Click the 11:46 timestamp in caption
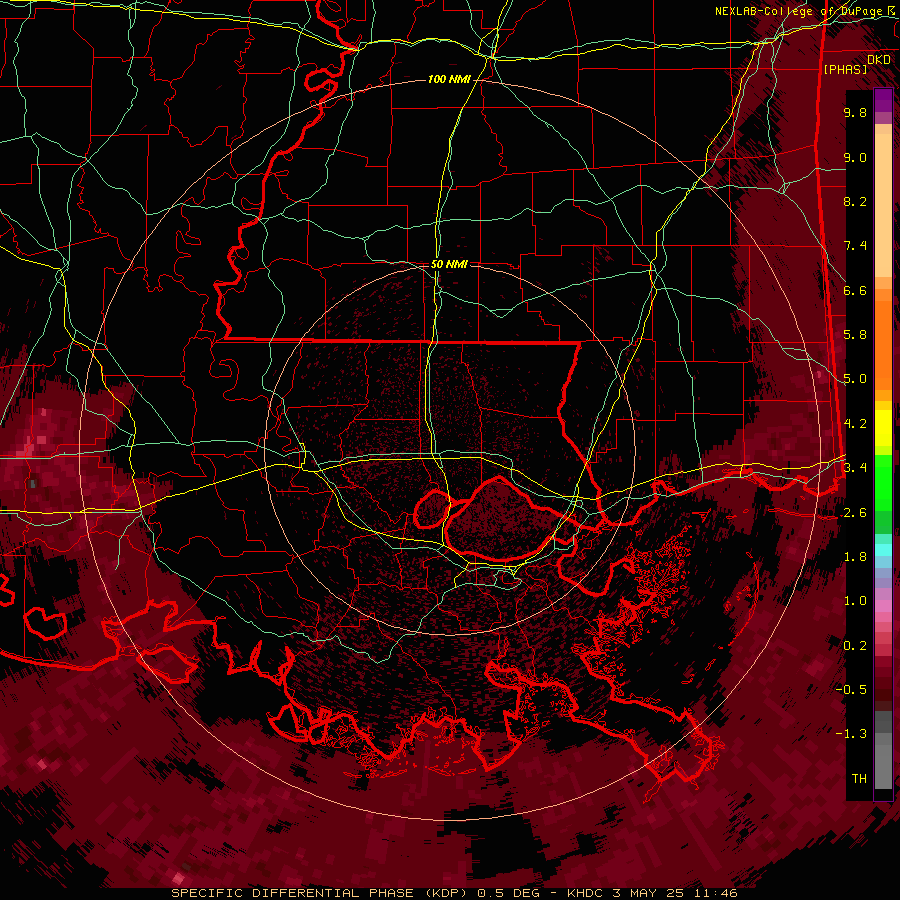This screenshot has height=900, width=900. click(715, 893)
